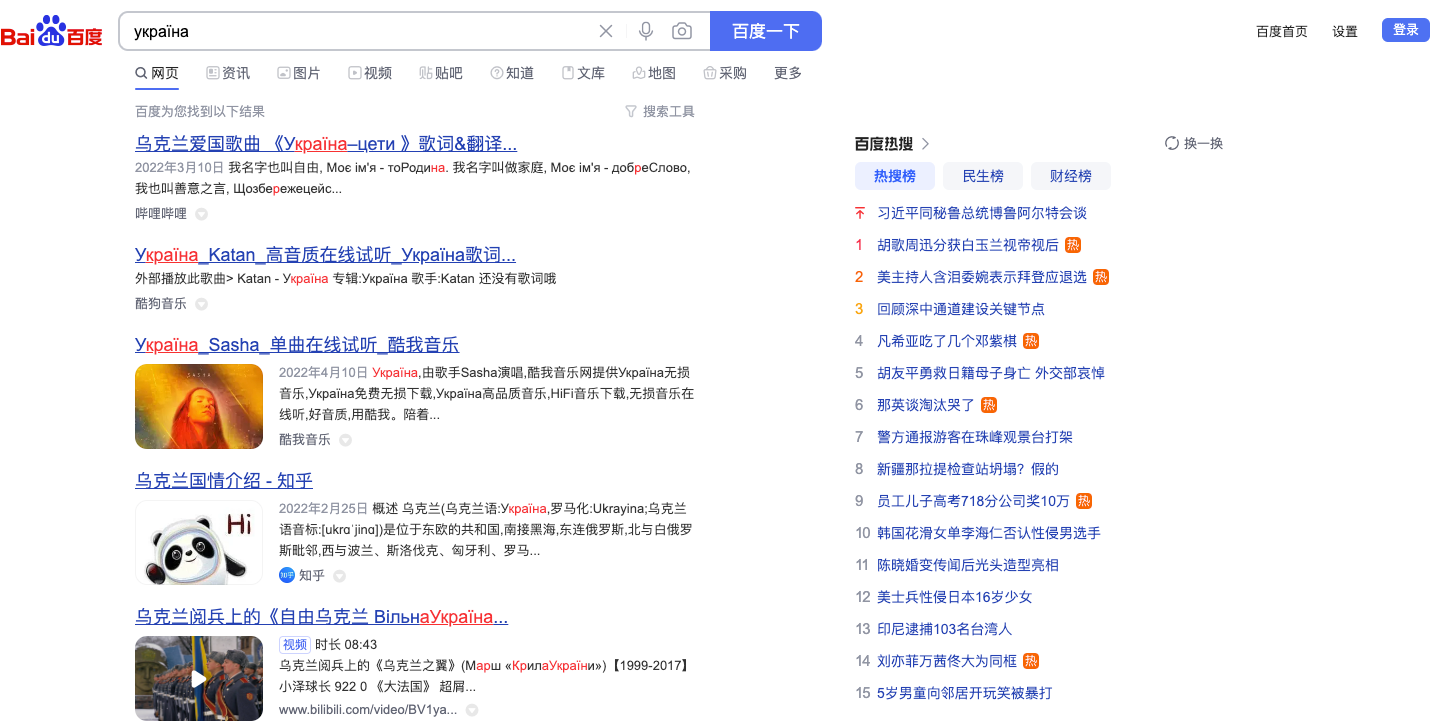This screenshot has height=727, width=1434.
Task: Open result 乌克兰国情介绍 - 知乎
Action: point(224,481)
